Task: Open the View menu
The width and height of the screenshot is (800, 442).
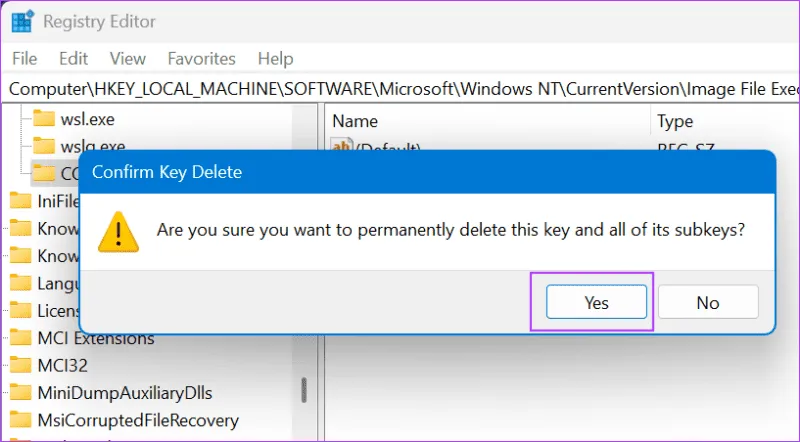Action: pyautogui.click(x=128, y=59)
